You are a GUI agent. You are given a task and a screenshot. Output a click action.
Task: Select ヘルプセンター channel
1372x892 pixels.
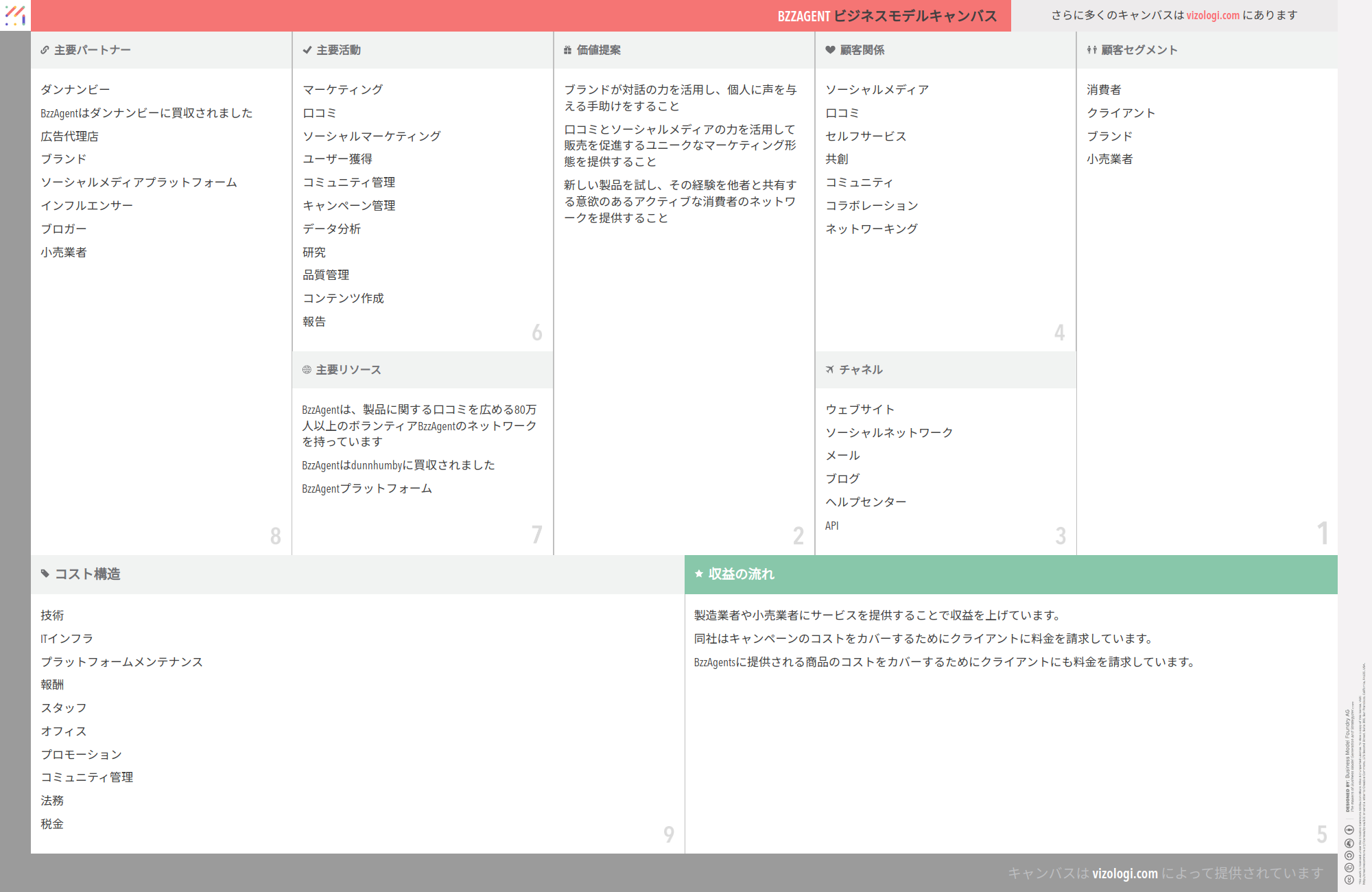coord(866,502)
